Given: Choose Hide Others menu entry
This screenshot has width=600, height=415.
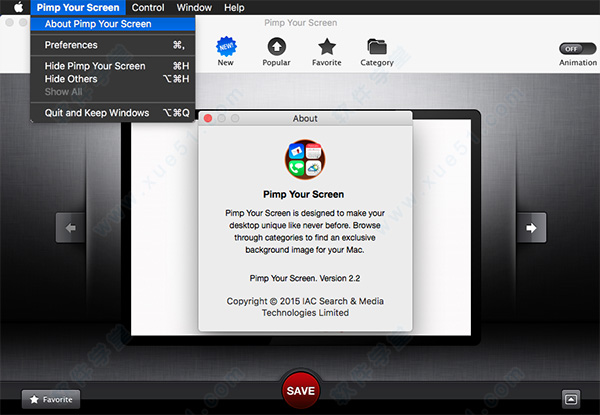Looking at the screenshot, I should (113, 79).
